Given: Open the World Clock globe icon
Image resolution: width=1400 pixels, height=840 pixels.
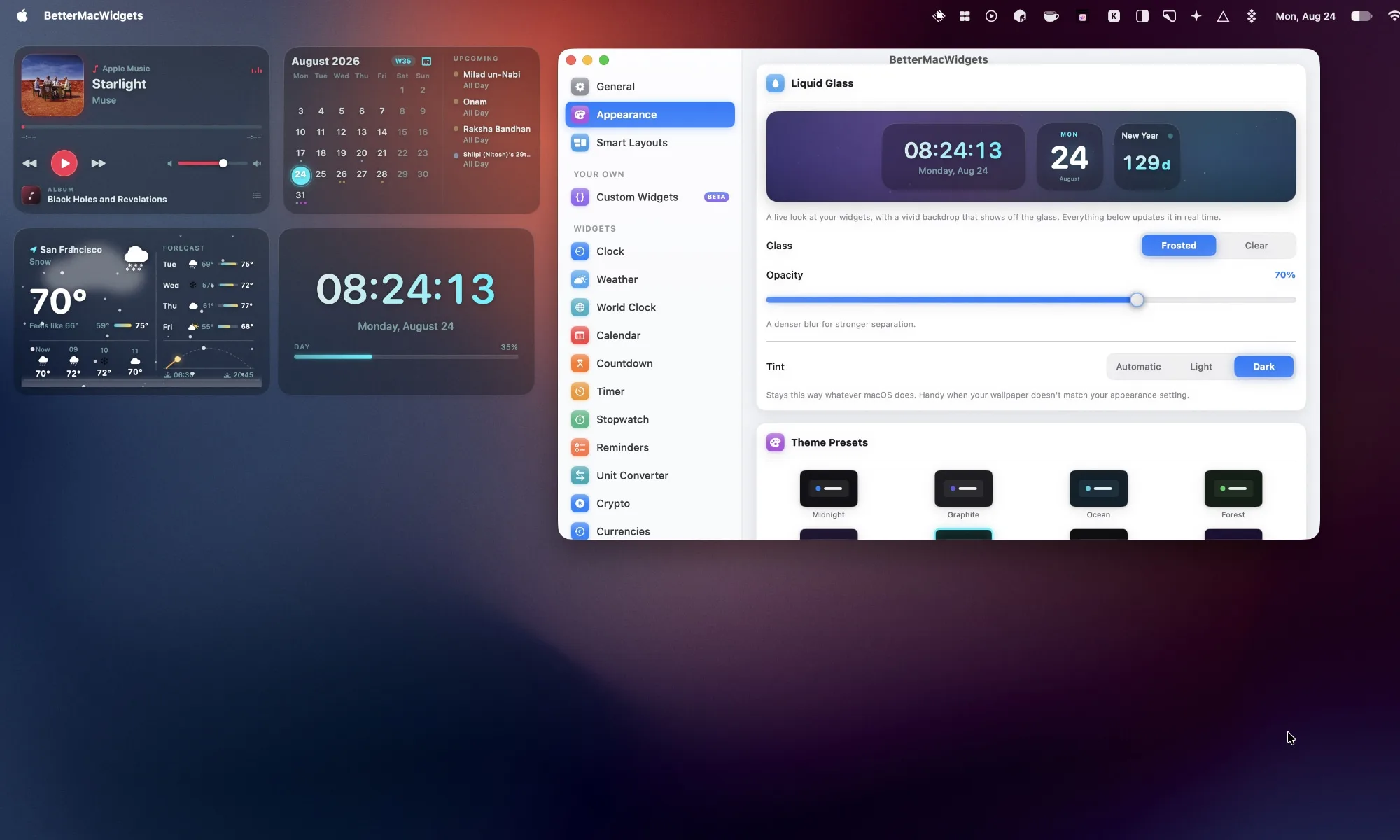Looking at the screenshot, I should coord(580,307).
